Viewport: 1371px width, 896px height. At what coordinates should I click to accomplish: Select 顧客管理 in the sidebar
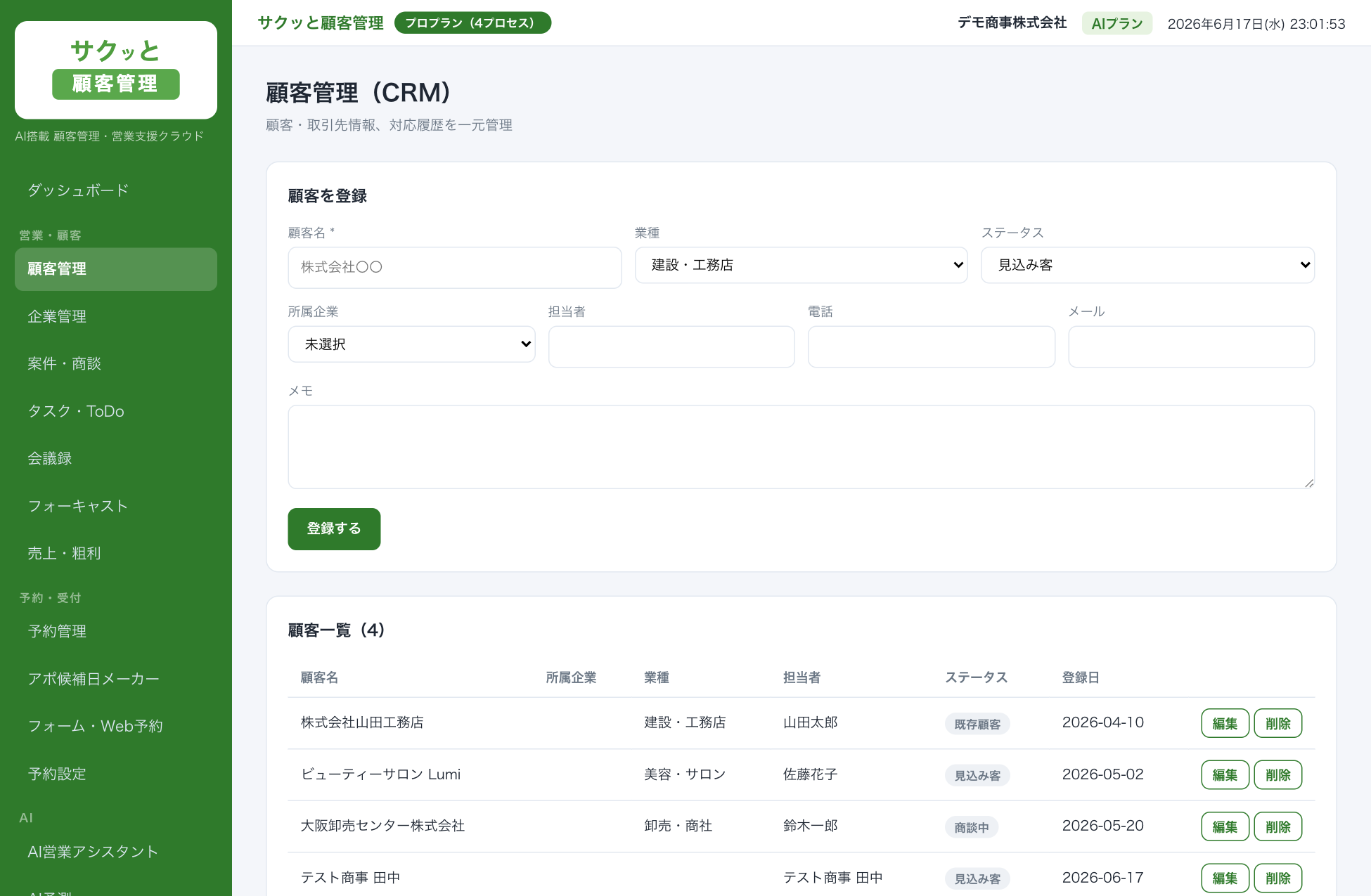pyautogui.click(x=116, y=269)
